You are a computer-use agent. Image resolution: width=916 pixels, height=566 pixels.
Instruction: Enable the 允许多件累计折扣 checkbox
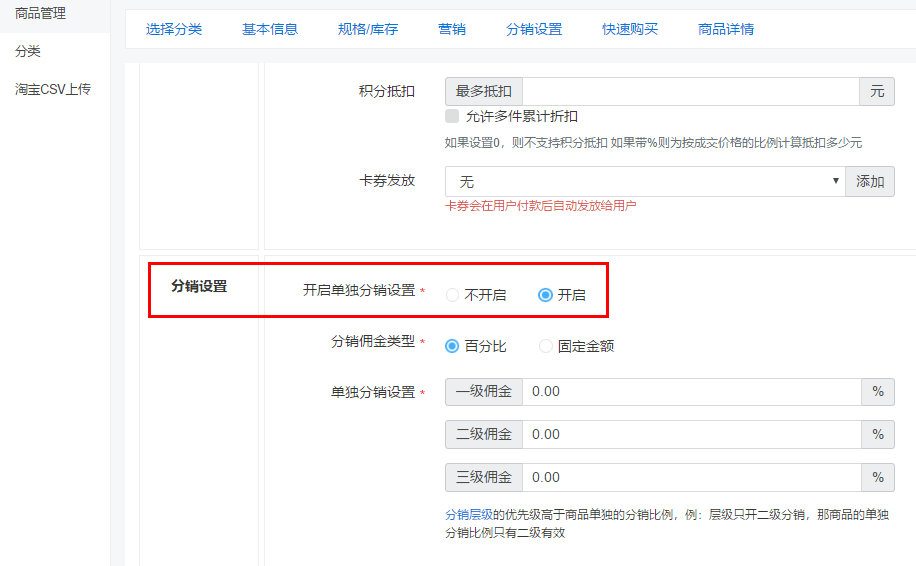coord(452,116)
